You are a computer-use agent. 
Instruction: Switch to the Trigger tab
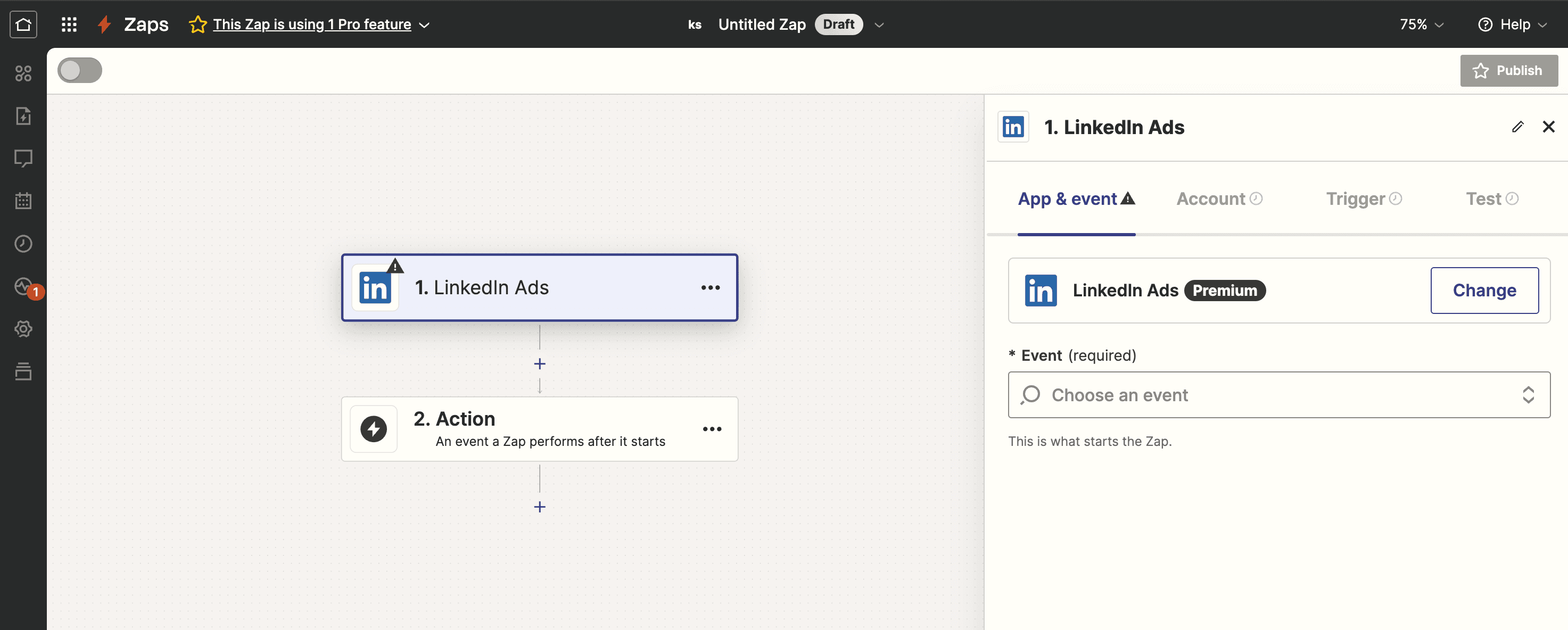pos(1364,199)
